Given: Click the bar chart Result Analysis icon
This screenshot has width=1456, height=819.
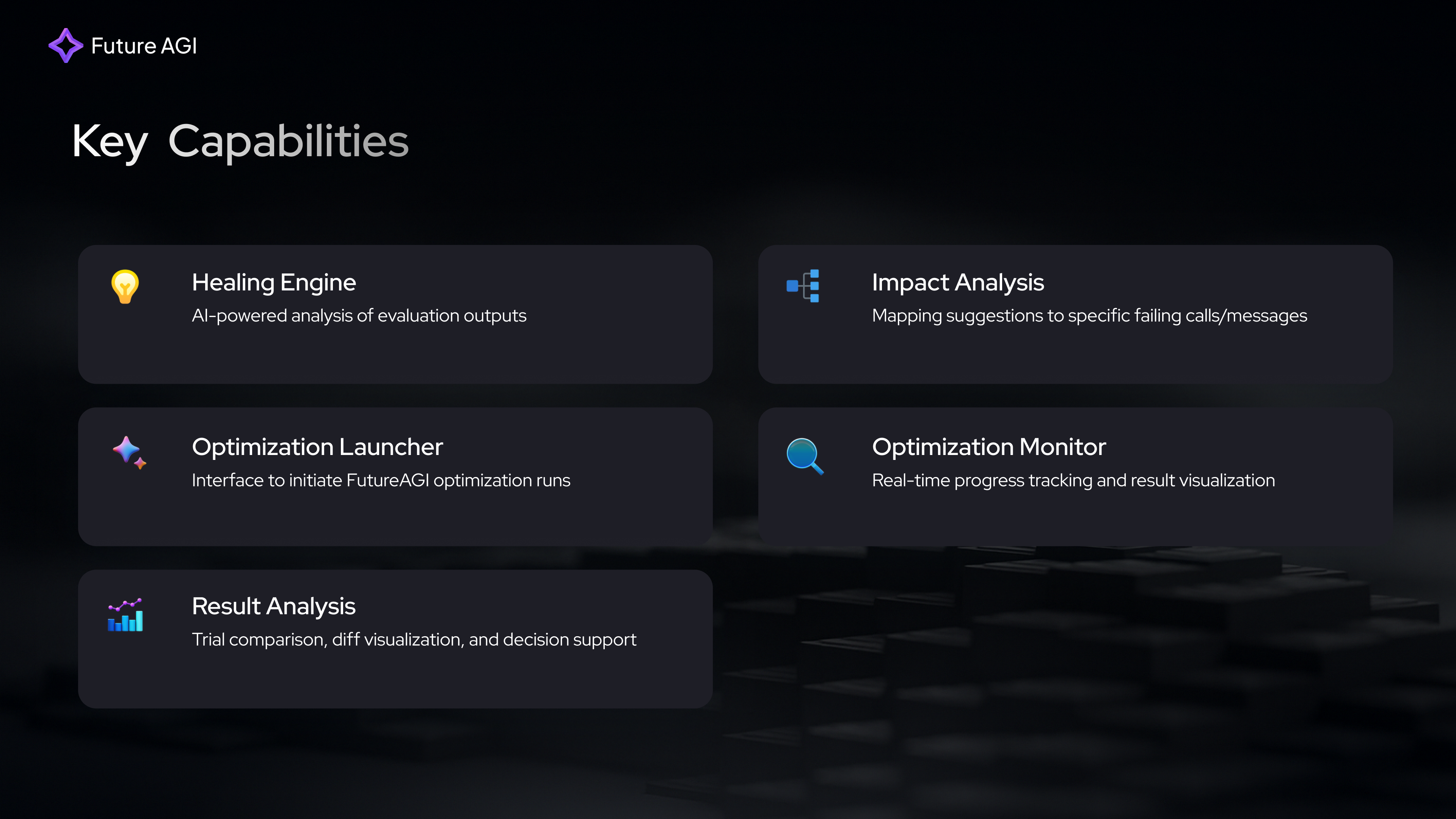Looking at the screenshot, I should [126, 615].
